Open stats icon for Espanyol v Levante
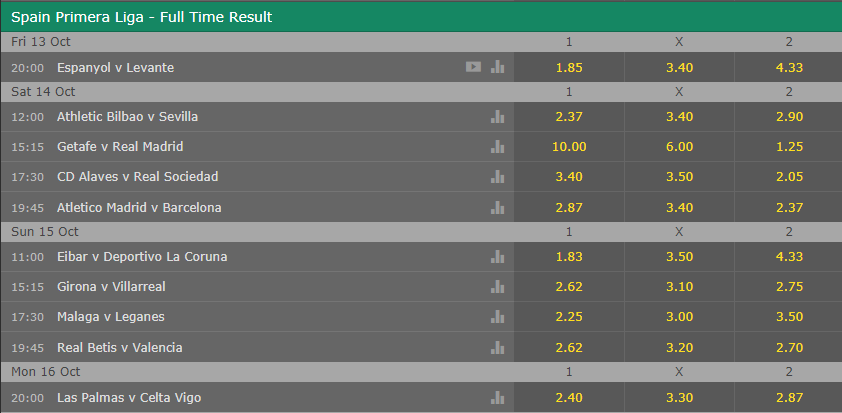842x413 pixels. click(497, 67)
